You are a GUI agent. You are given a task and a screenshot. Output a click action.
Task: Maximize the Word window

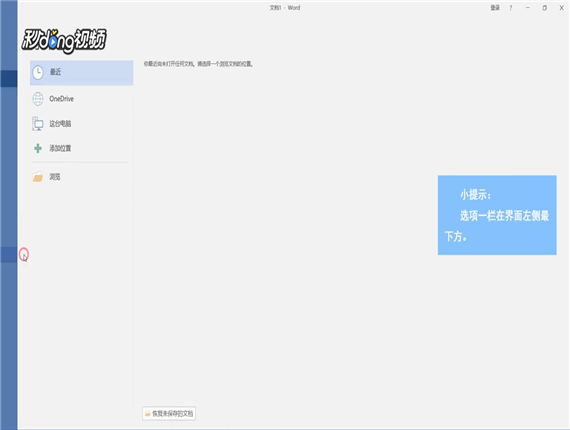pos(545,8)
